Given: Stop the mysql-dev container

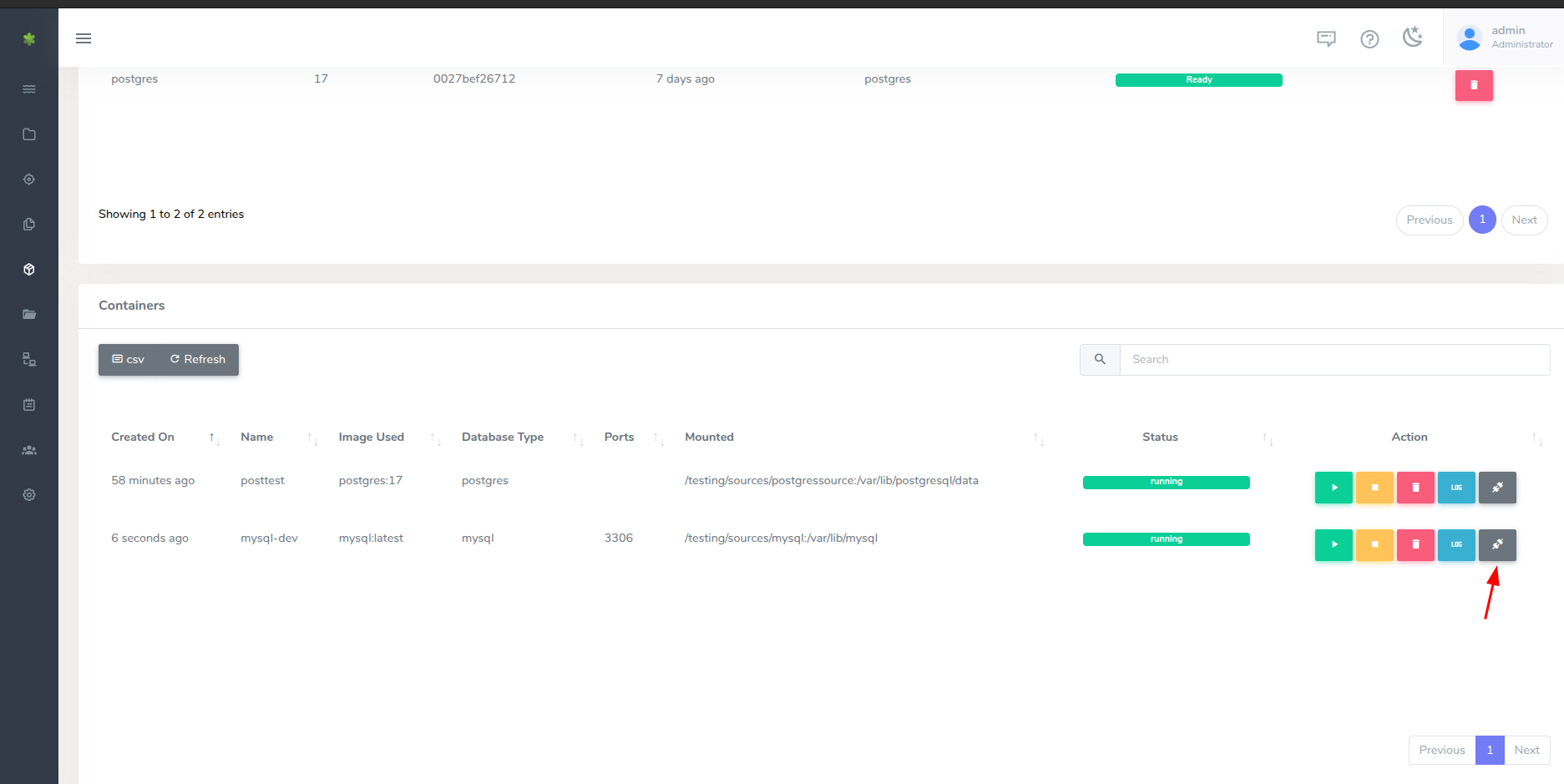Looking at the screenshot, I should point(1374,545).
